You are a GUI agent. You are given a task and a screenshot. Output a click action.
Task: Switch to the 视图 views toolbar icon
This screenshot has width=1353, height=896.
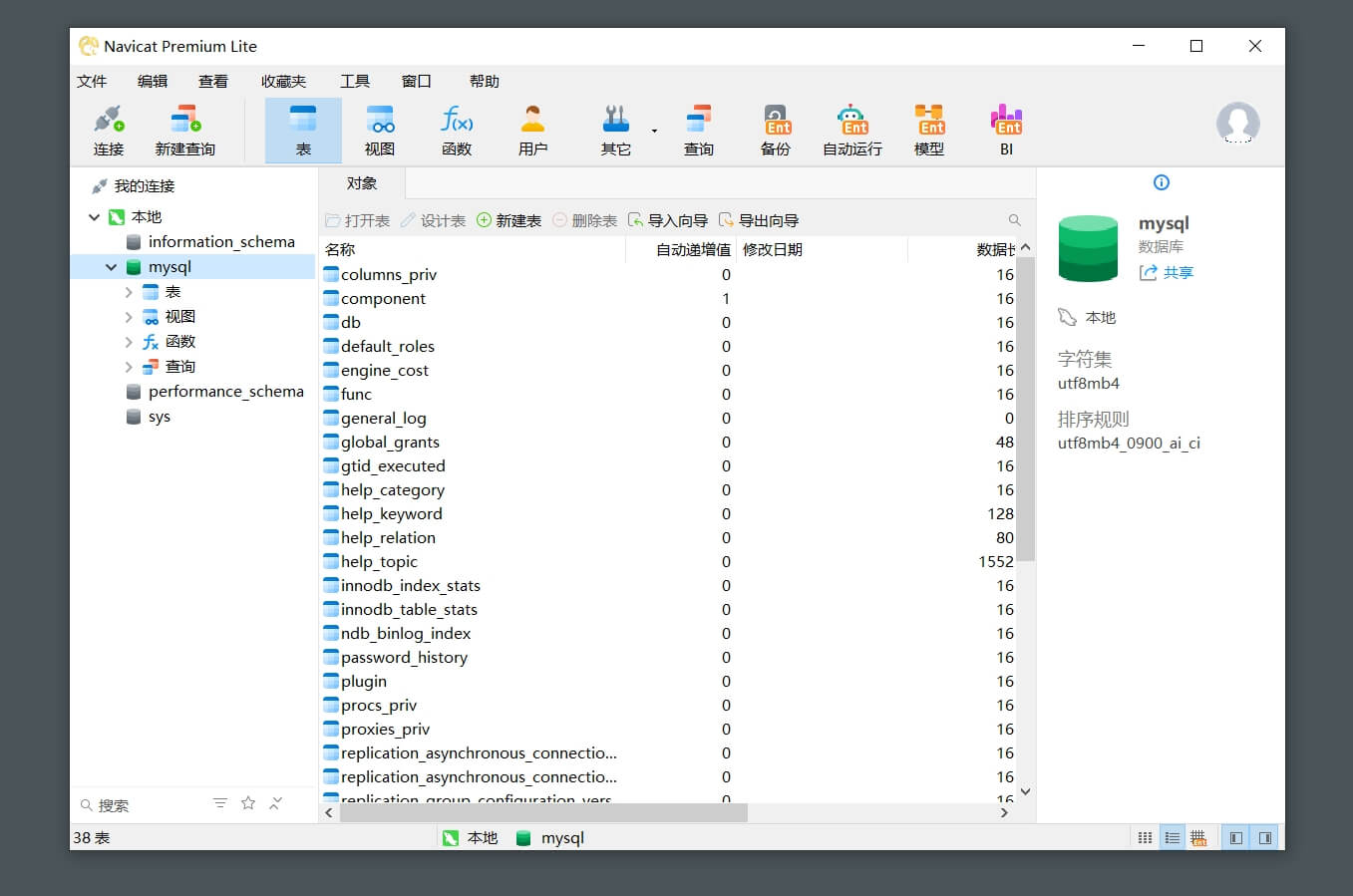380,131
